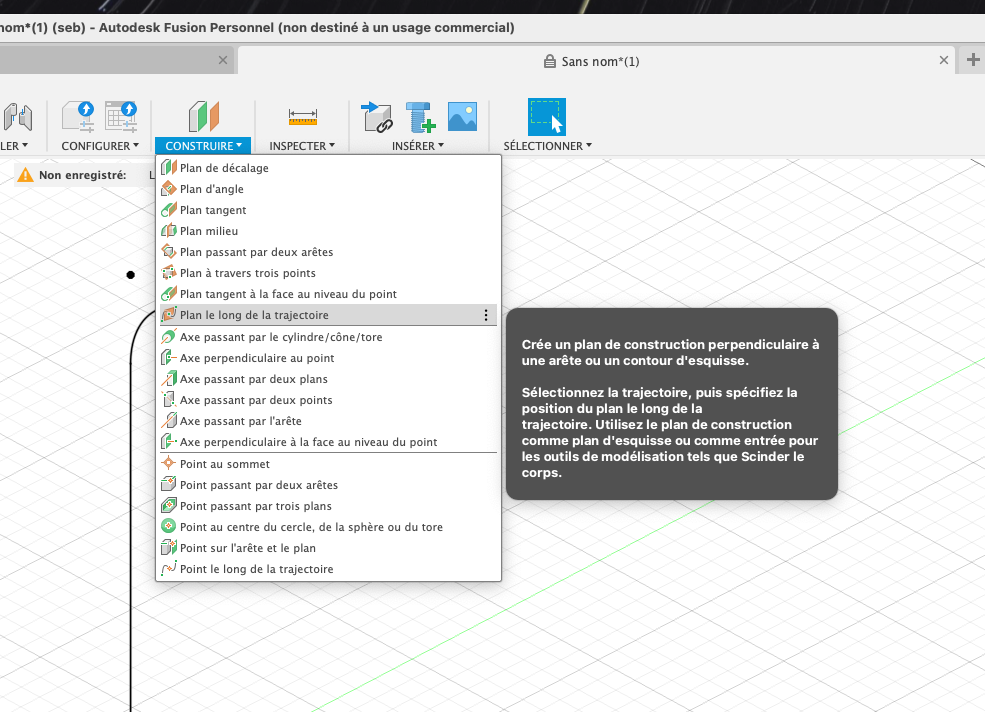985x712 pixels.
Task: Click the configuration table icon
Action: click(x=121, y=117)
